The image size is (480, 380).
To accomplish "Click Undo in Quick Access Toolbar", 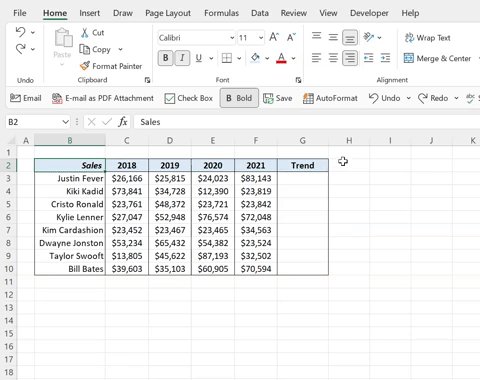I will pos(384,98).
